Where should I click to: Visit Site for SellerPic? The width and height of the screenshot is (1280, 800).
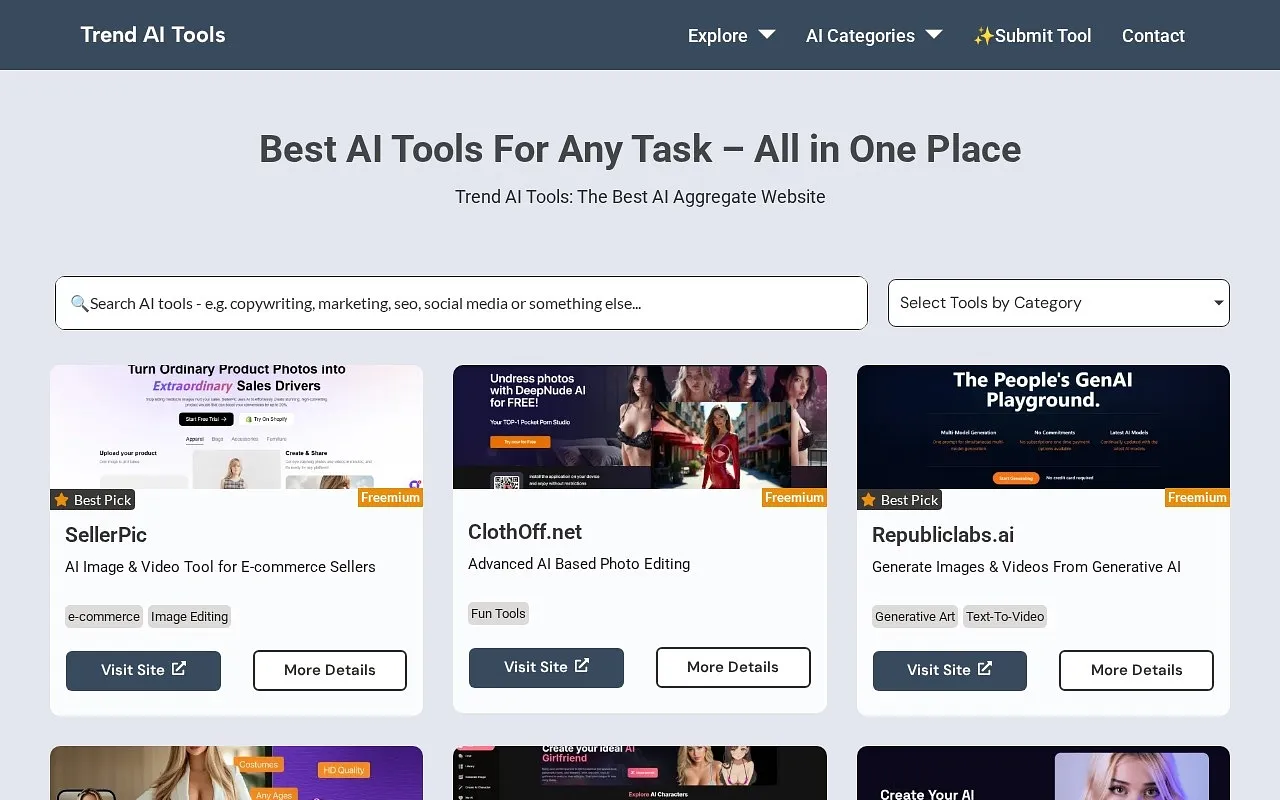(x=143, y=670)
